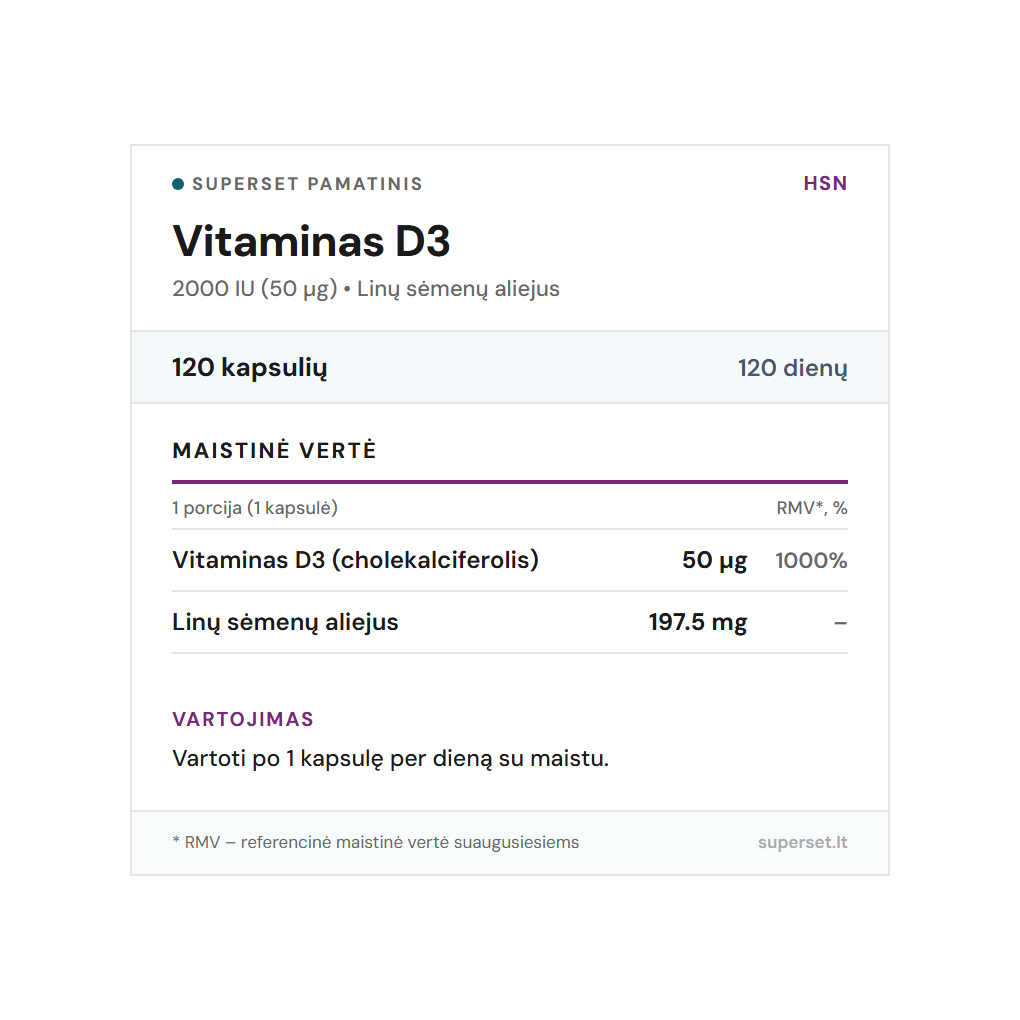Click the 120 kapsulių quantity text
The width and height of the screenshot is (1020, 1020).
point(249,368)
